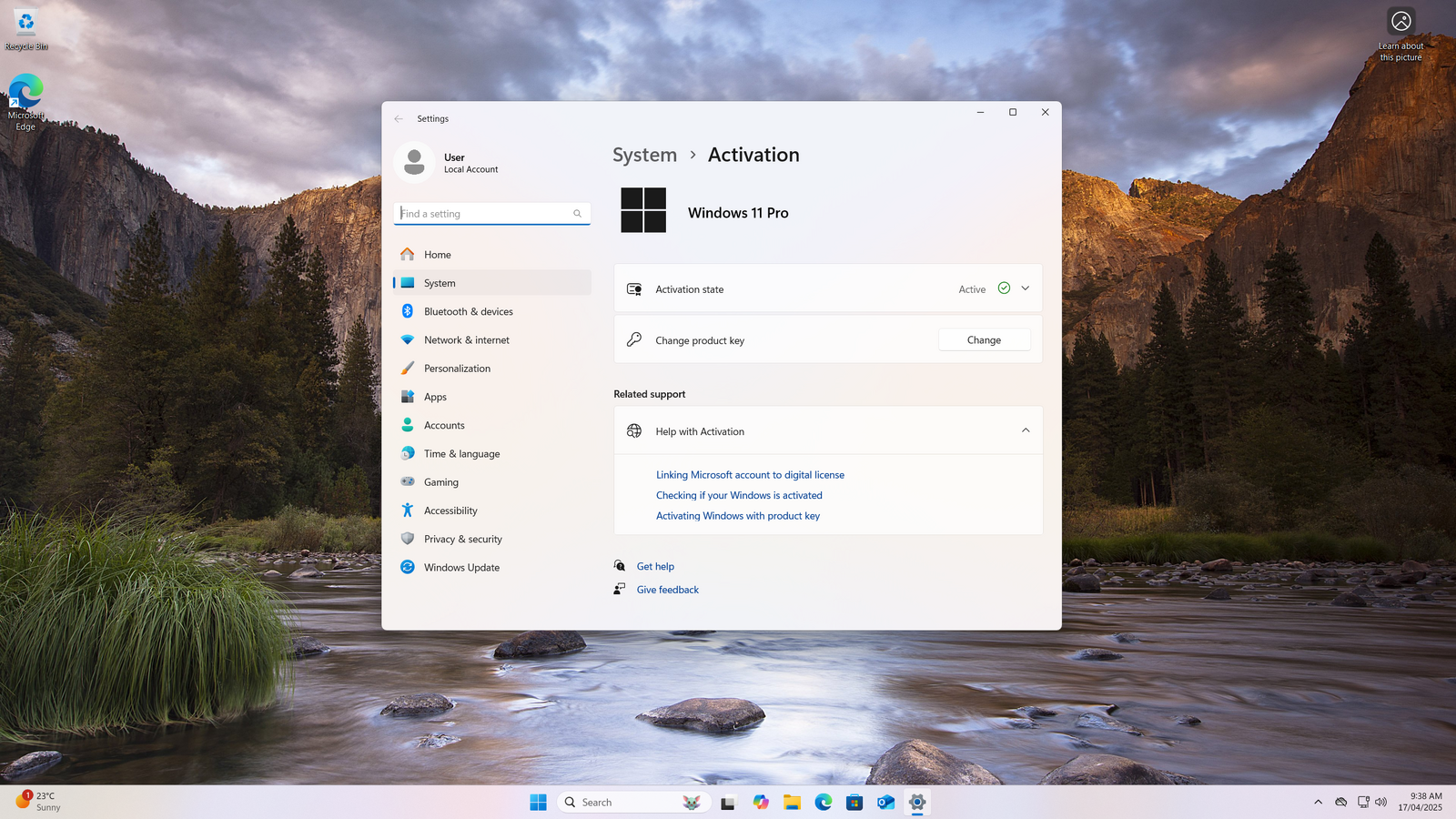Click the Change product key button

[x=985, y=340]
